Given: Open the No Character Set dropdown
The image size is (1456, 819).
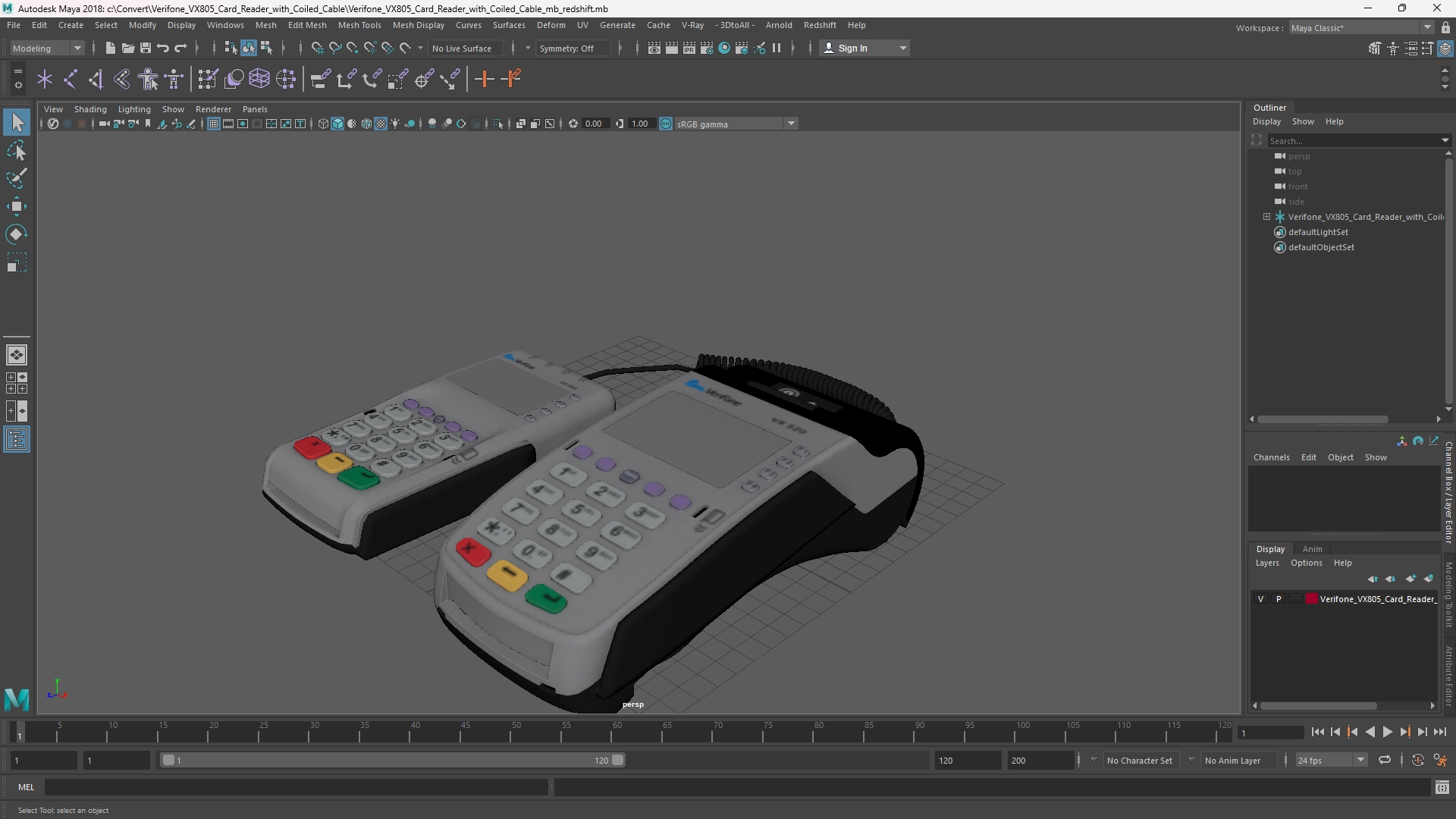Looking at the screenshot, I should [x=1140, y=760].
